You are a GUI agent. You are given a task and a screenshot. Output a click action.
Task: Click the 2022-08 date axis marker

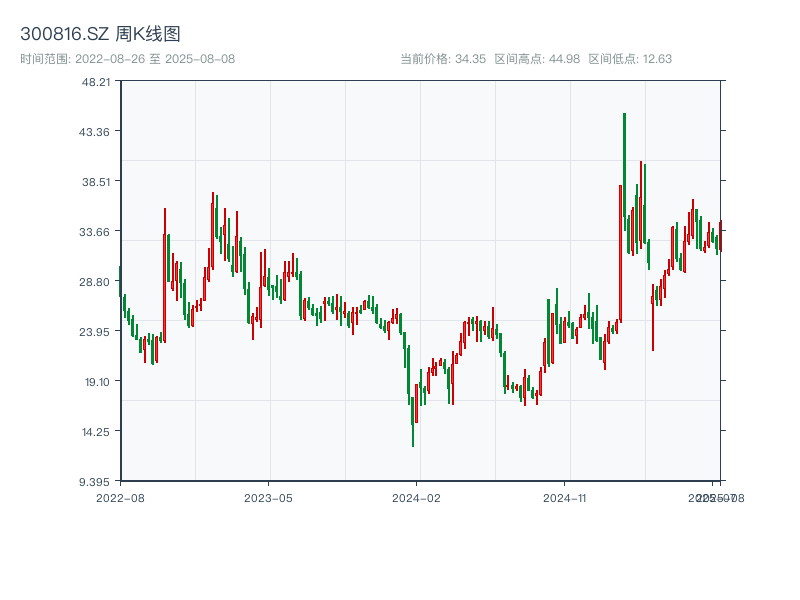pyautogui.click(x=120, y=497)
